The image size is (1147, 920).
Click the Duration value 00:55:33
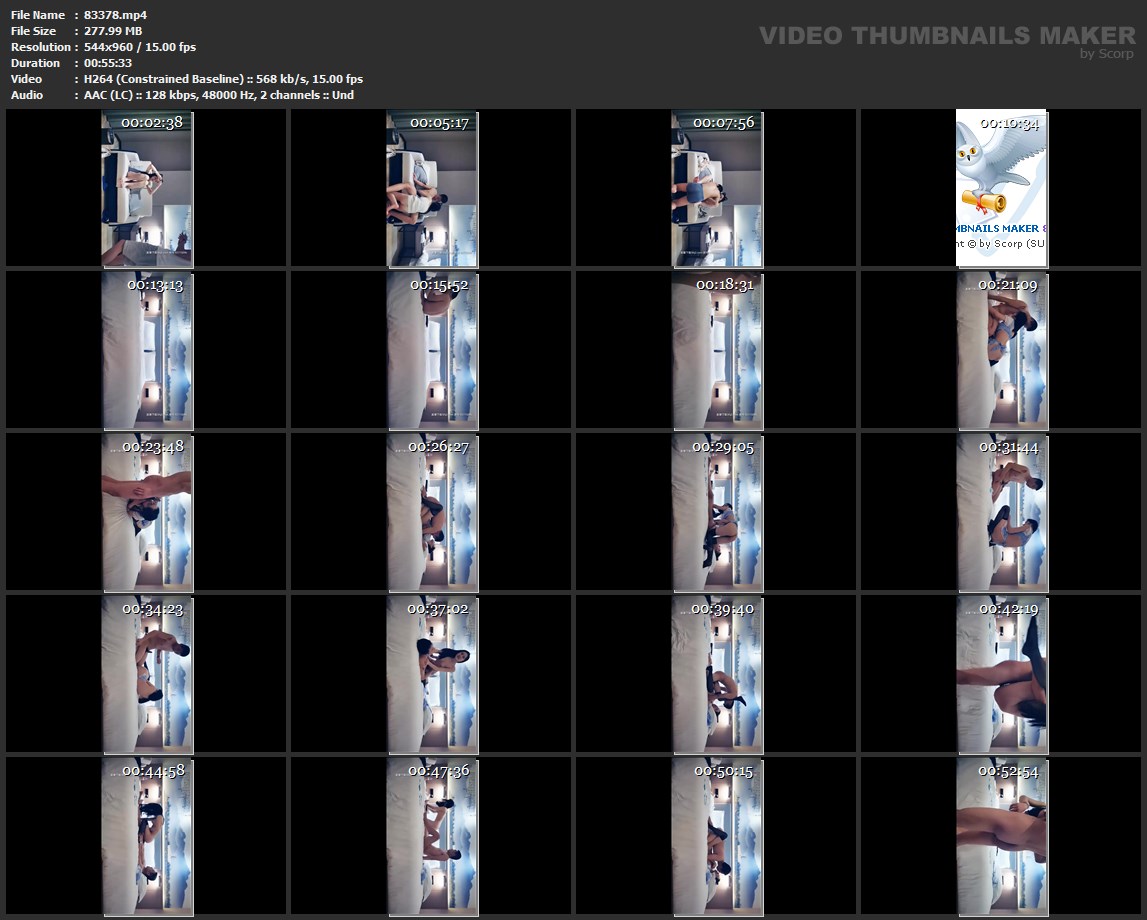(108, 63)
